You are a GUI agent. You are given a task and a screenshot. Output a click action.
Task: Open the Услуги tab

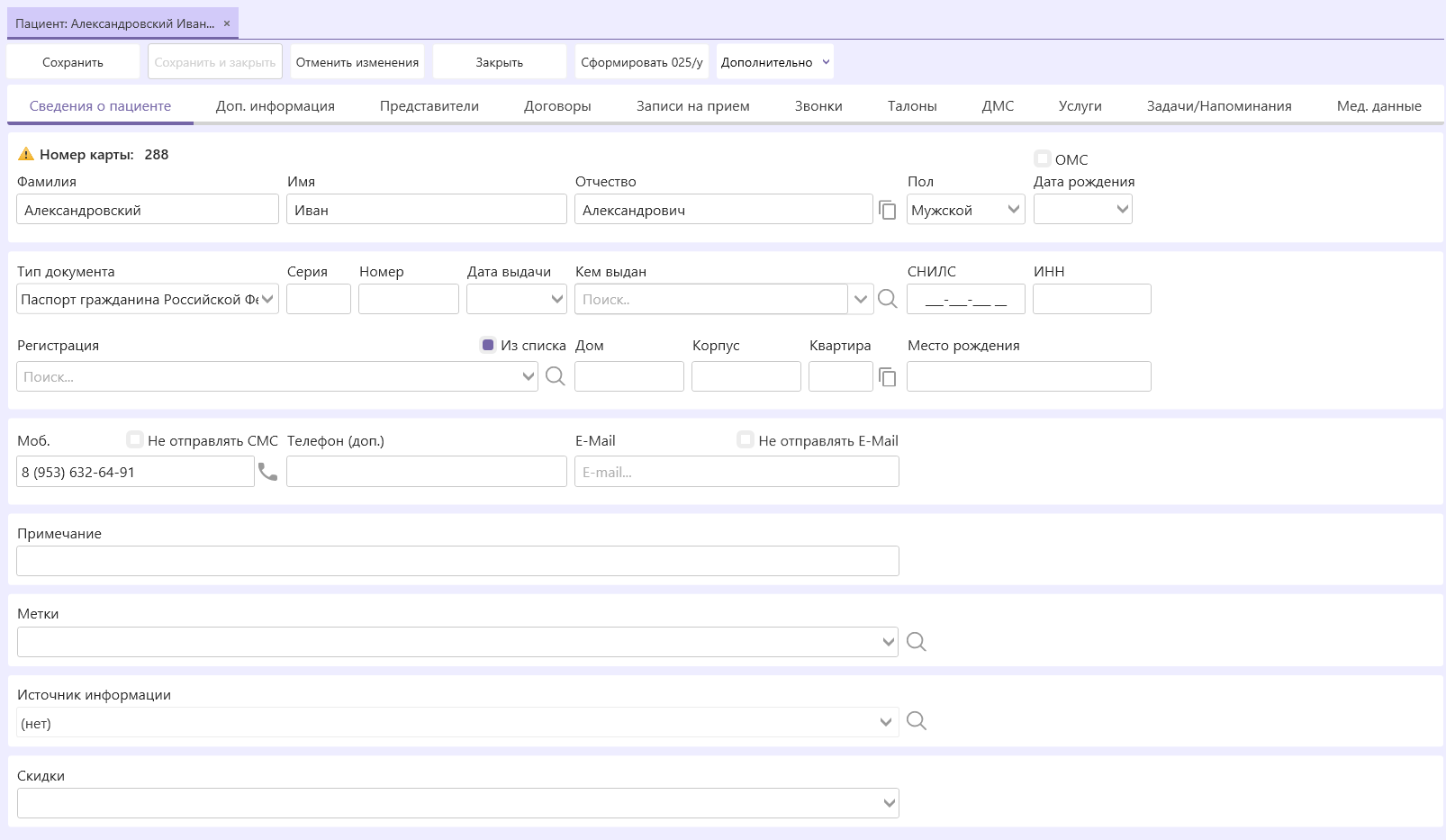click(1080, 105)
